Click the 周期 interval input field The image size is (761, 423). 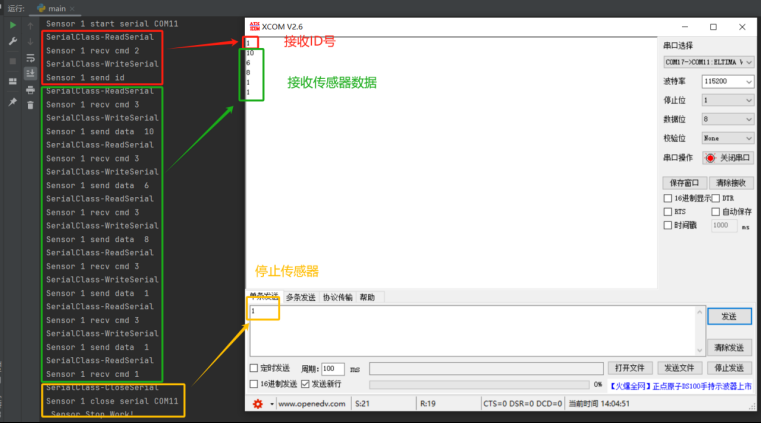point(332,369)
